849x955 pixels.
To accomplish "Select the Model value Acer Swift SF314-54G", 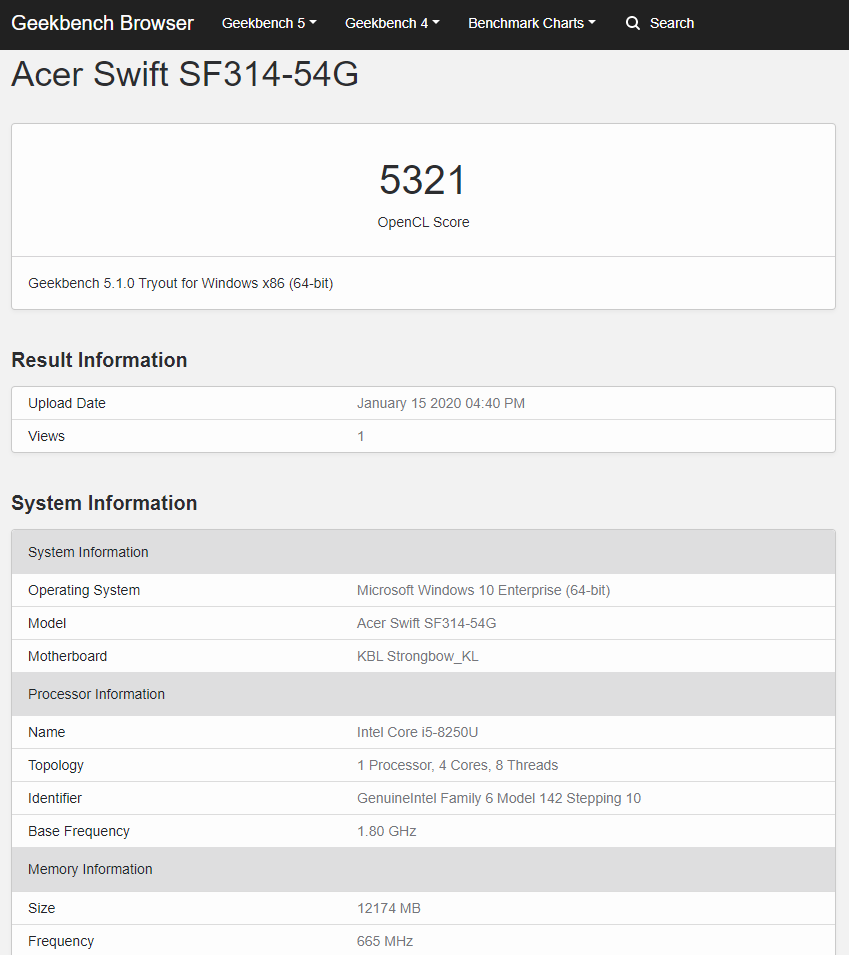I will (426, 623).
